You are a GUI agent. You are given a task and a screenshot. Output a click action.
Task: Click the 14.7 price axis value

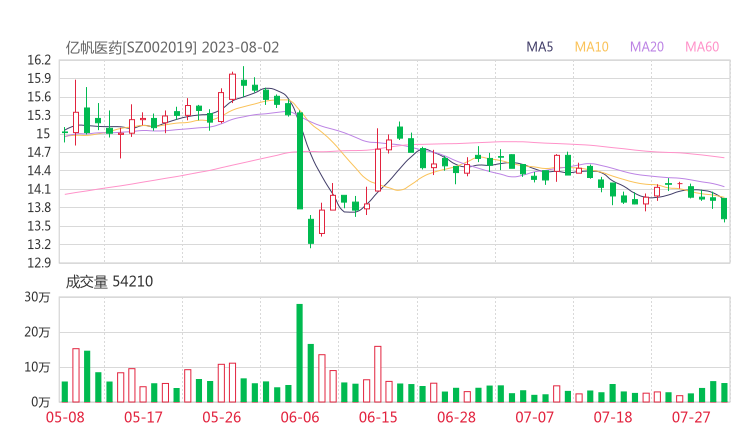[x=39, y=152]
